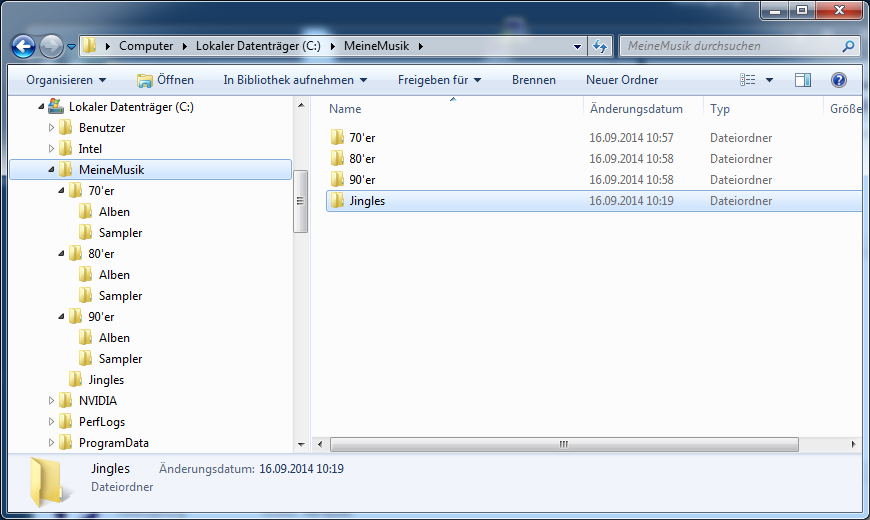Select Alben under 70'er in tree
The width and height of the screenshot is (870, 520).
click(x=114, y=212)
